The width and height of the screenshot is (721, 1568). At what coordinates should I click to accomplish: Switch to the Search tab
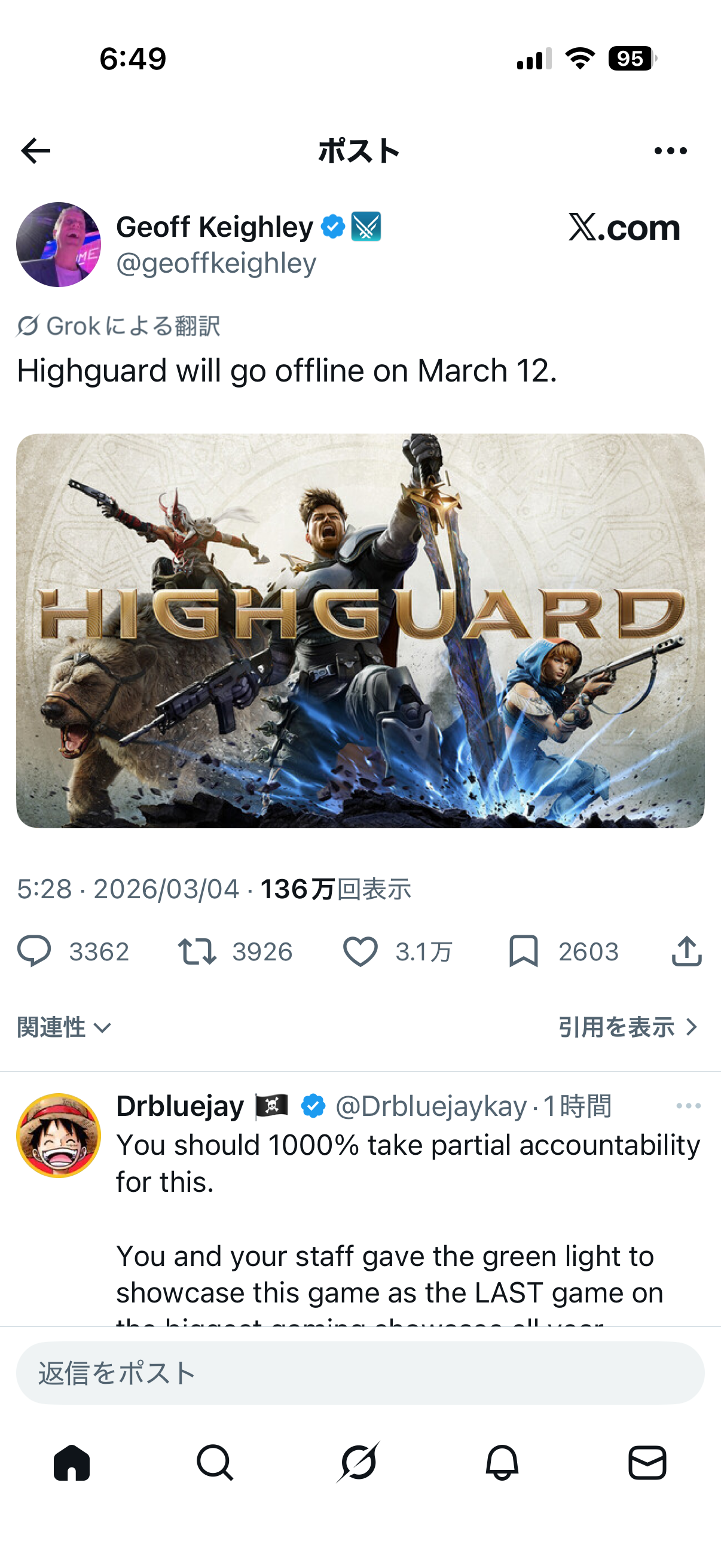pyautogui.click(x=215, y=1462)
